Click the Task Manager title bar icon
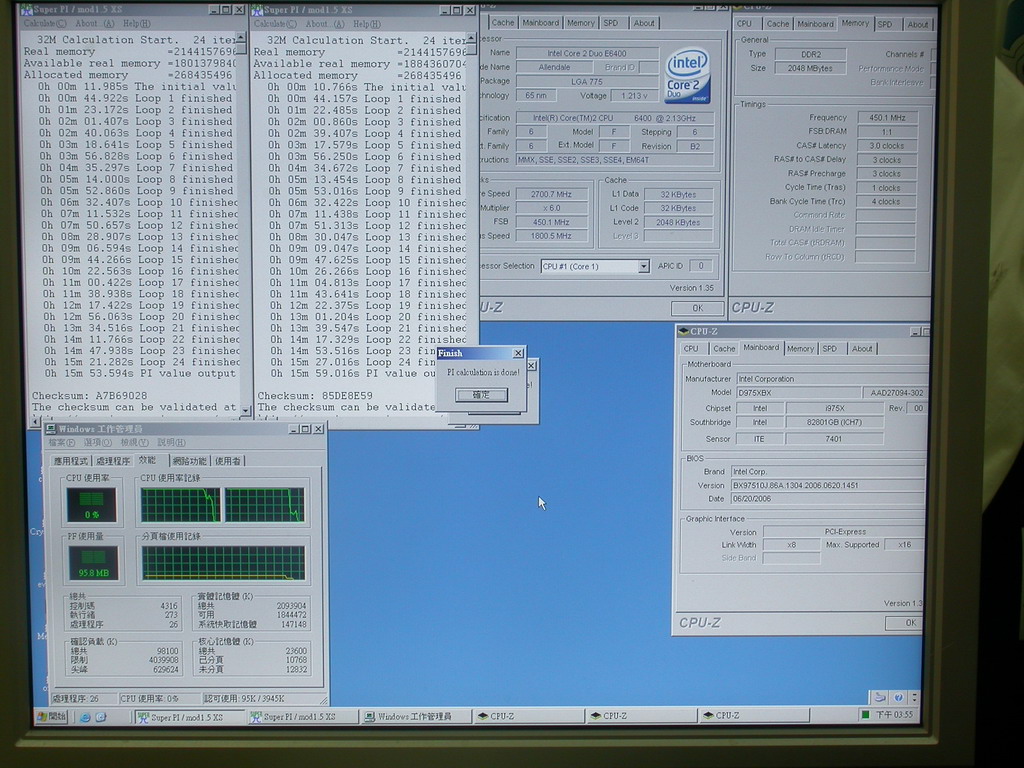Viewport: 1024px width, 768px height. tap(50, 428)
